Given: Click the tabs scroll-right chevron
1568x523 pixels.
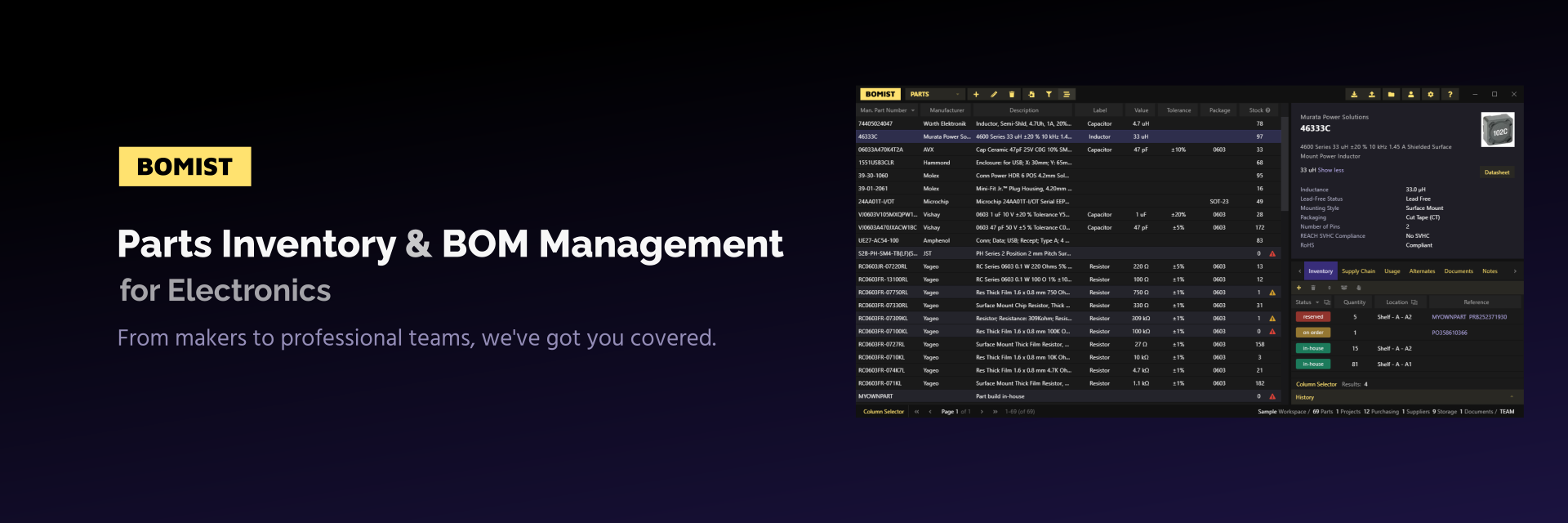Looking at the screenshot, I should 1515,271.
